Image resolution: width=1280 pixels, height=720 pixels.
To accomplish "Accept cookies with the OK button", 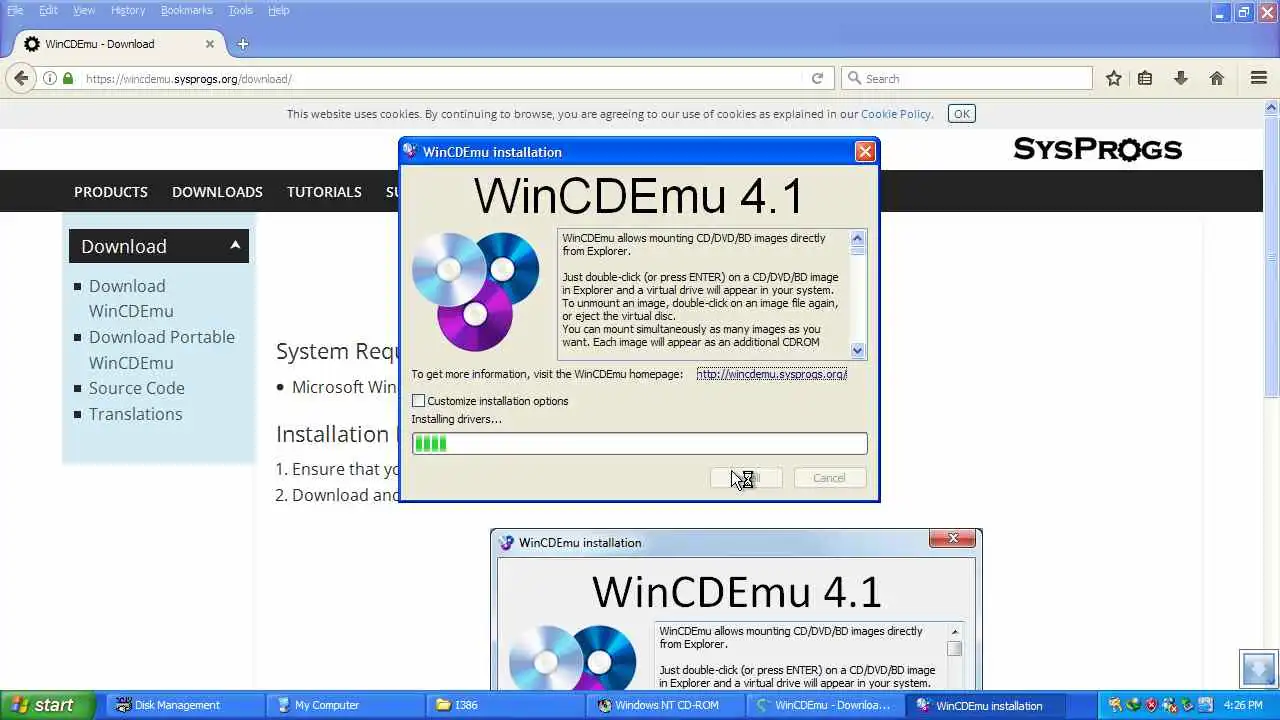I will (x=962, y=113).
